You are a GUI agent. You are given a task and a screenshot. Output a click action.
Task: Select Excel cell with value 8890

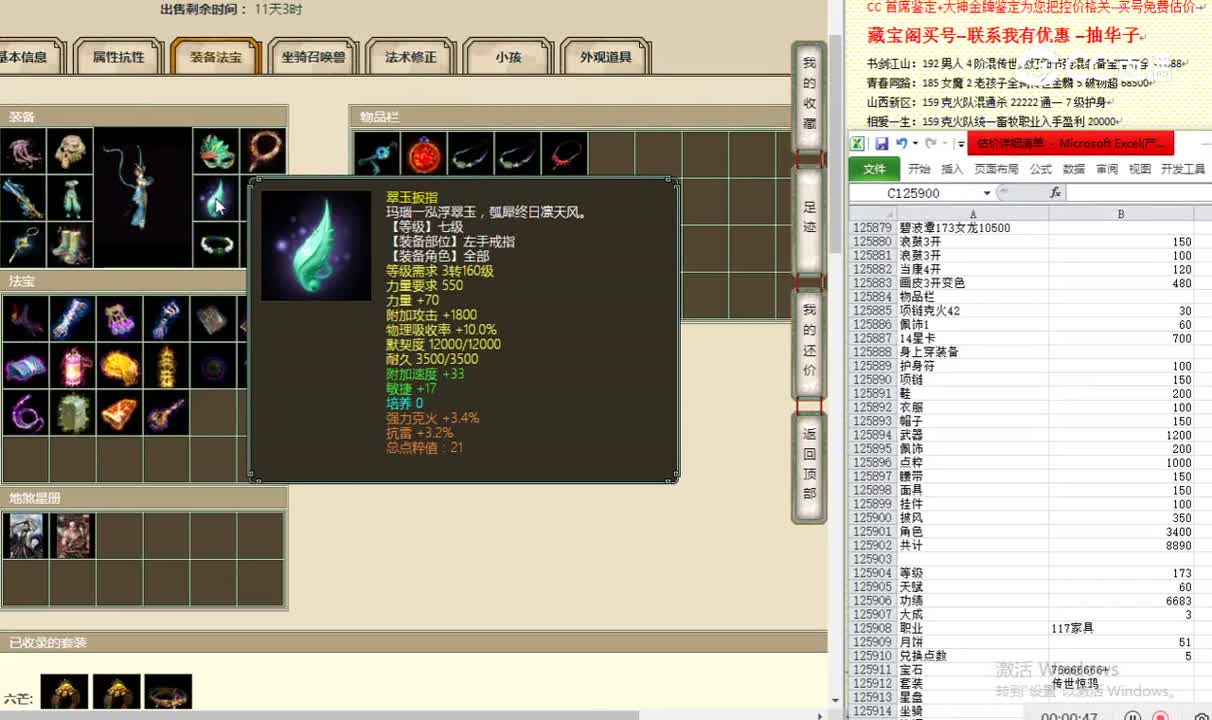pyautogui.click(x=1121, y=546)
